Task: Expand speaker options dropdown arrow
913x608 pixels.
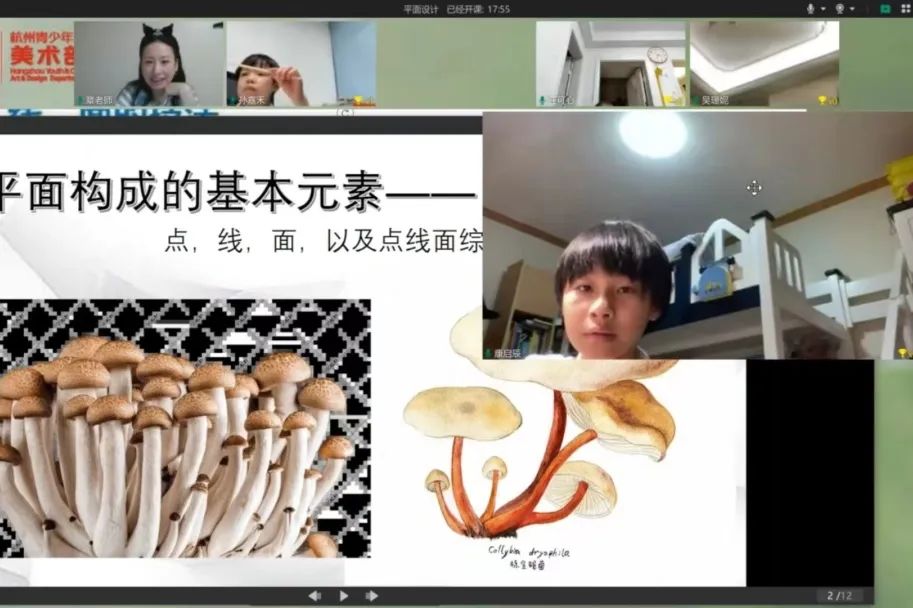Action: coord(851,9)
